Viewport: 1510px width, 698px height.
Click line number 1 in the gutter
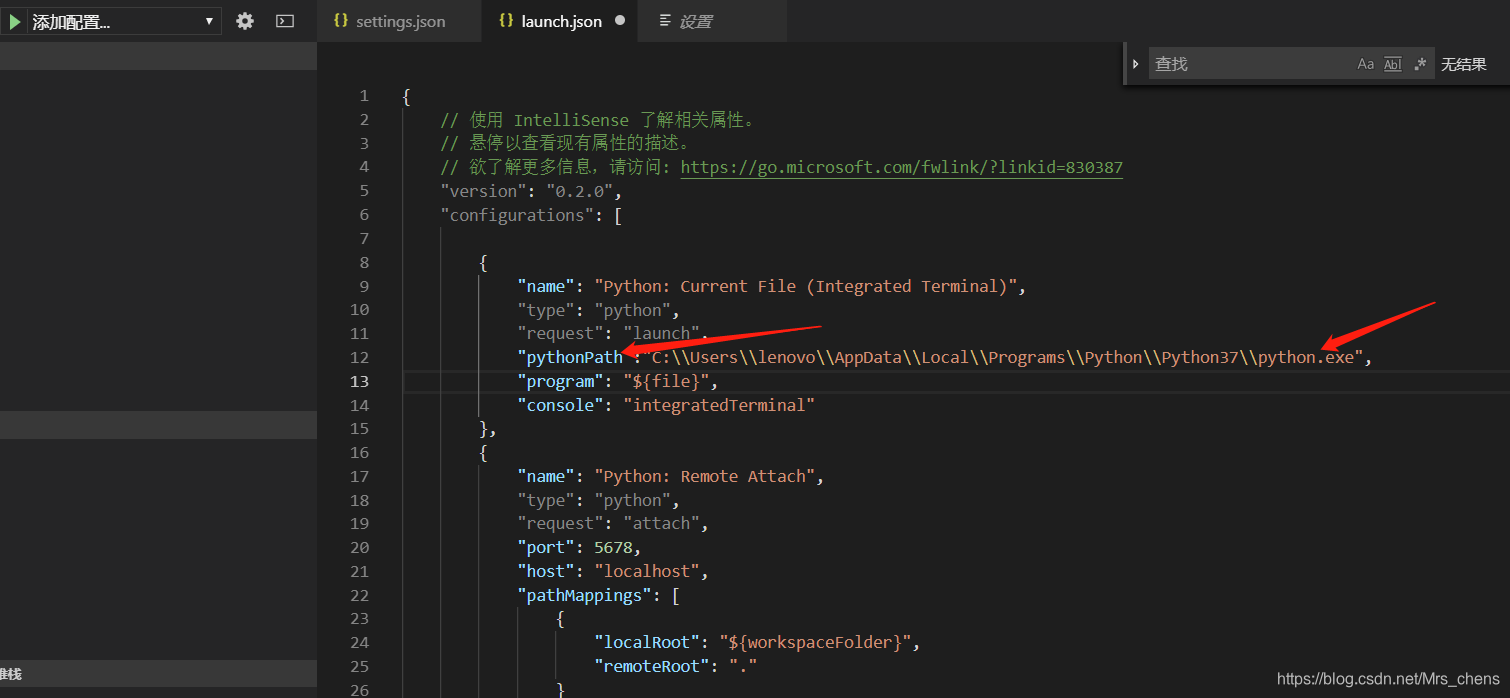pyautogui.click(x=364, y=96)
